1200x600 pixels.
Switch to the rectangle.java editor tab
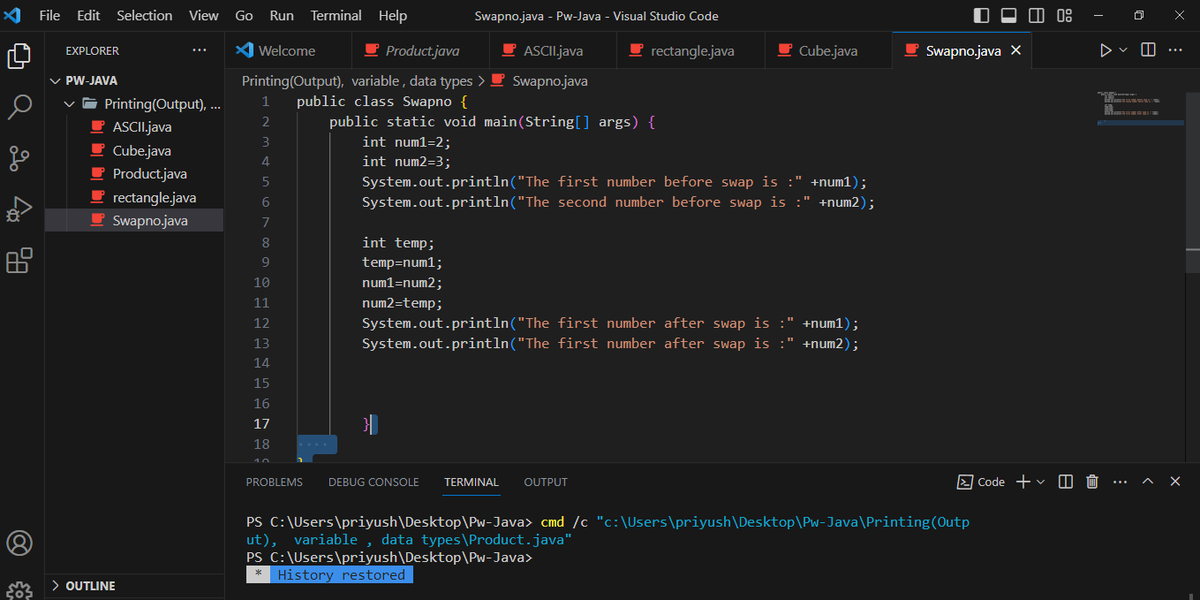[691, 51]
